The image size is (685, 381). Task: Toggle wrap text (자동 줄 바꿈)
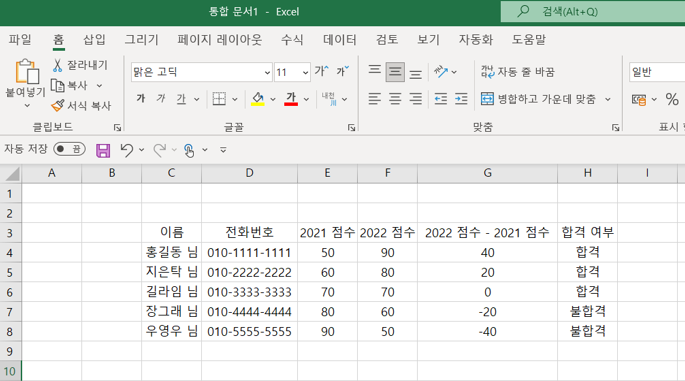coord(518,72)
